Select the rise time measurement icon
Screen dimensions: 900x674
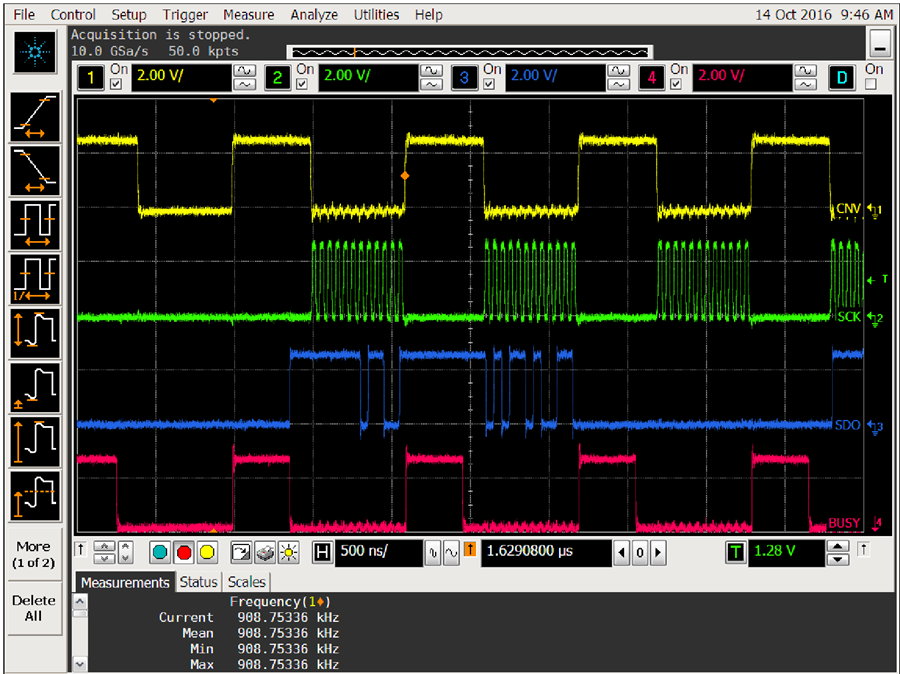tap(35, 118)
